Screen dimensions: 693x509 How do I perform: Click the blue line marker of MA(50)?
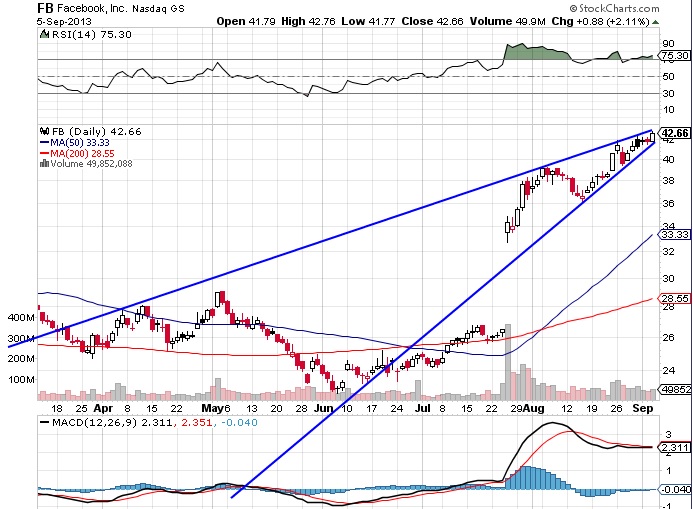click(45, 143)
